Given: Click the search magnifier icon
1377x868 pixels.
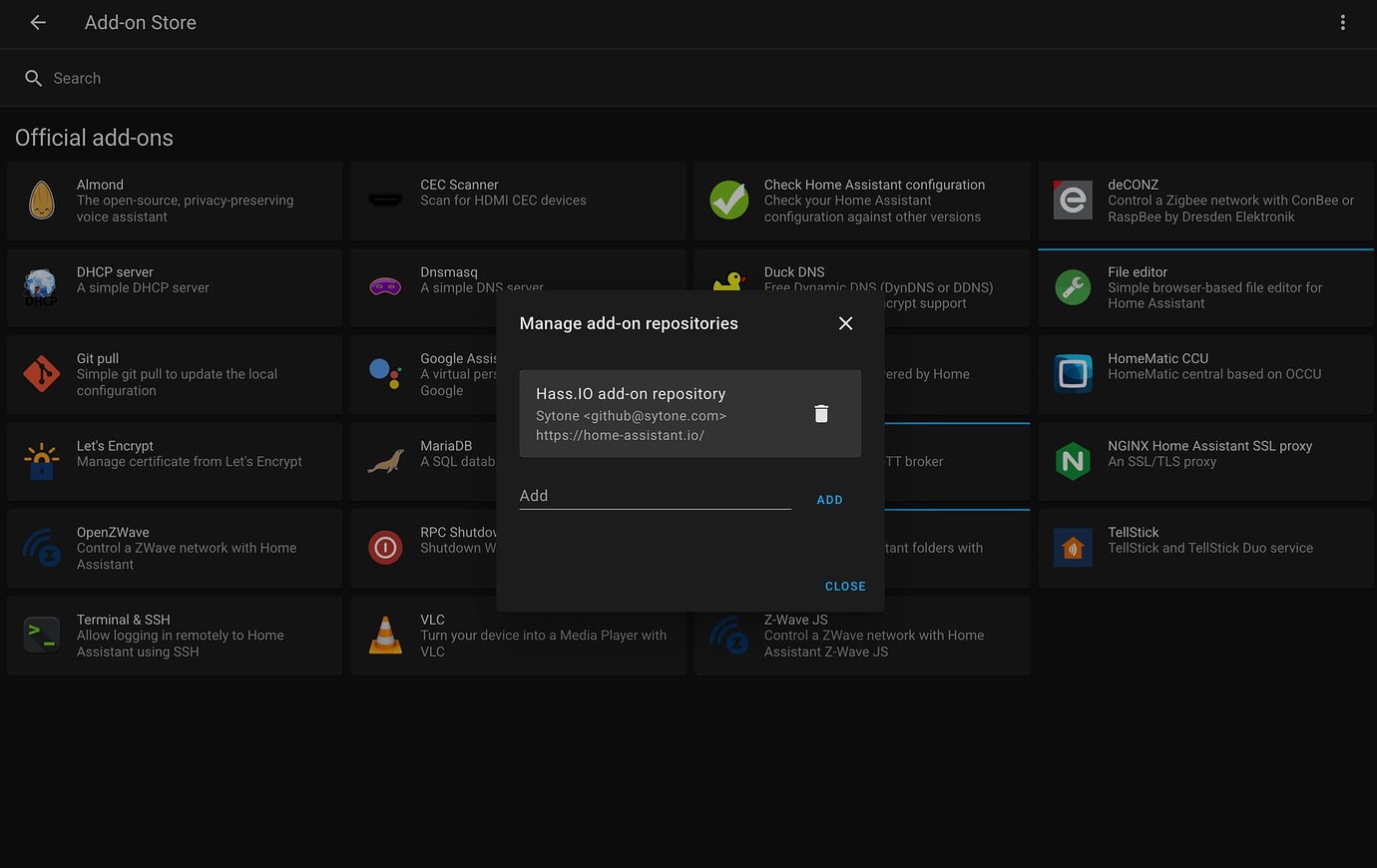Looking at the screenshot, I should click(x=33, y=78).
